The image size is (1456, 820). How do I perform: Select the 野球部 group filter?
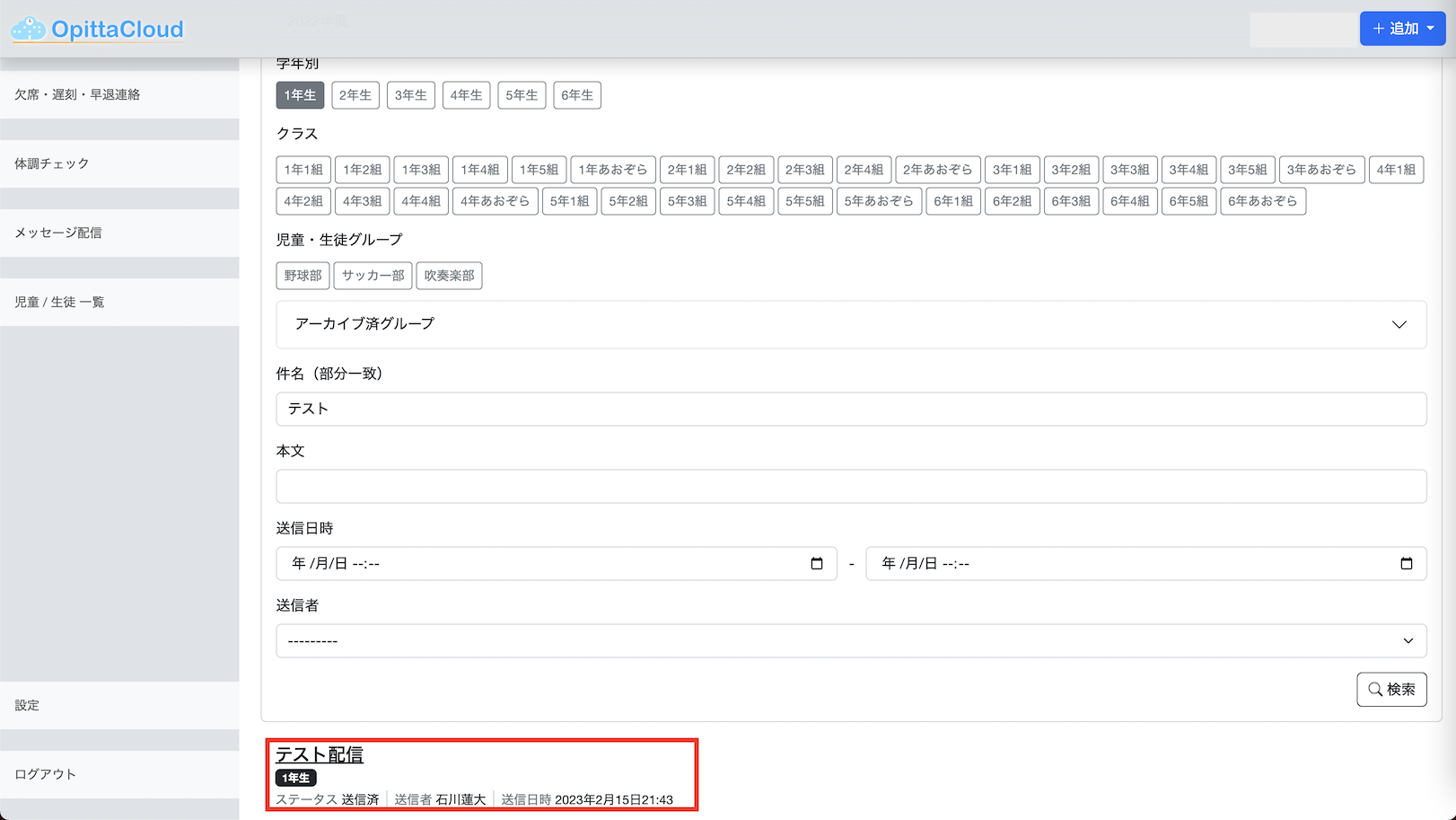tap(303, 276)
